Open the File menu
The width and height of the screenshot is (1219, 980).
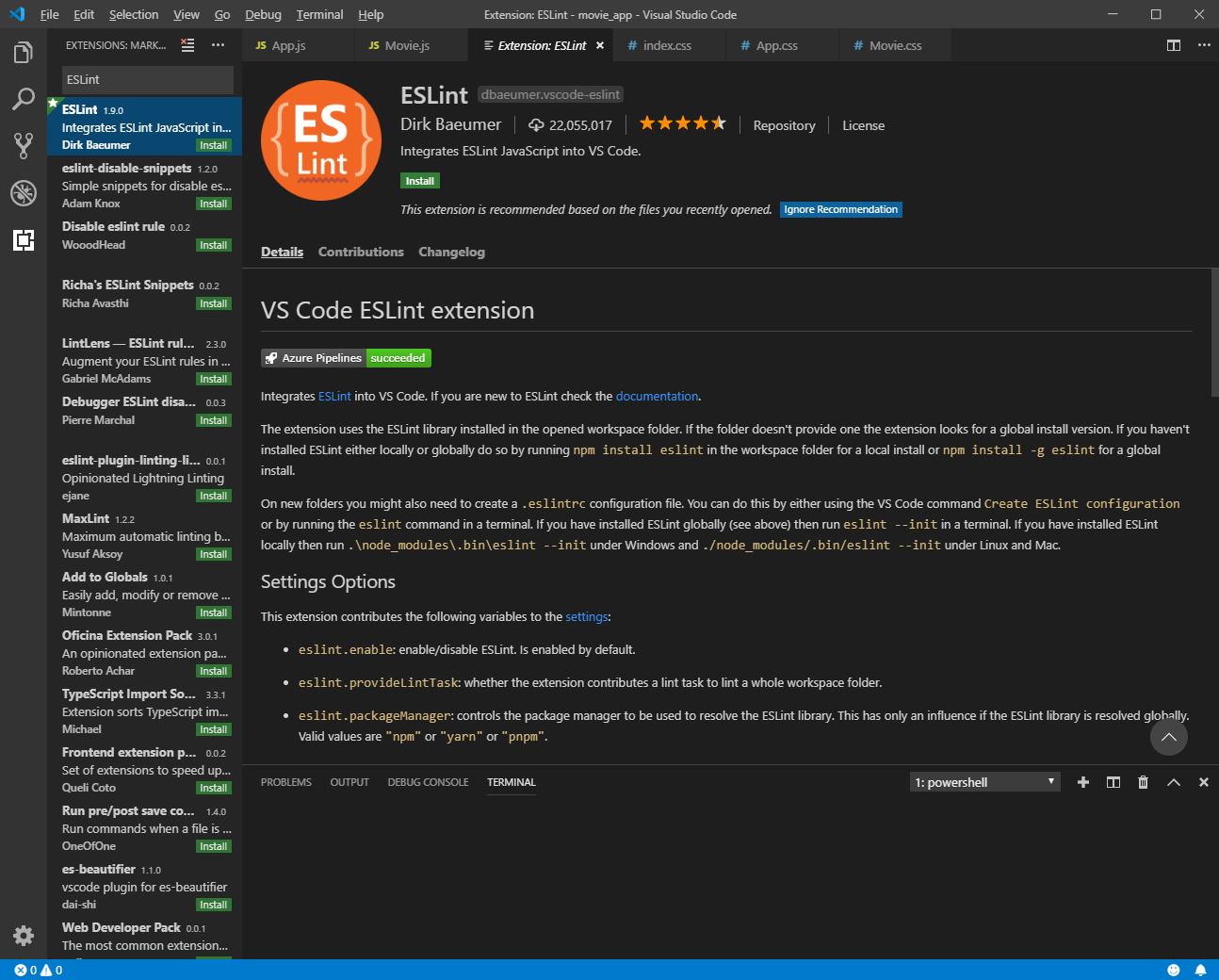[50, 14]
